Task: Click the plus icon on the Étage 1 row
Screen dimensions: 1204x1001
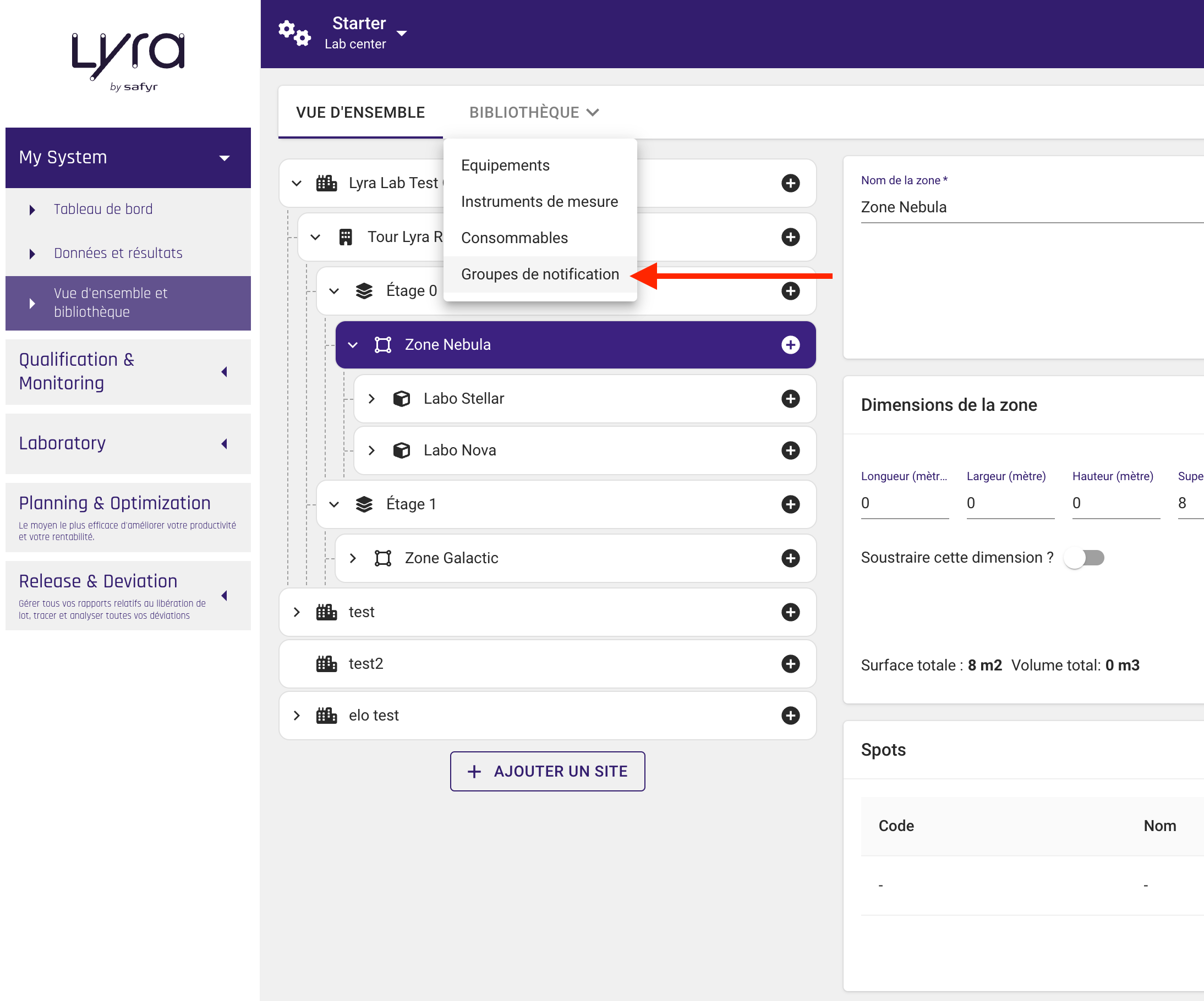Action: [x=791, y=504]
